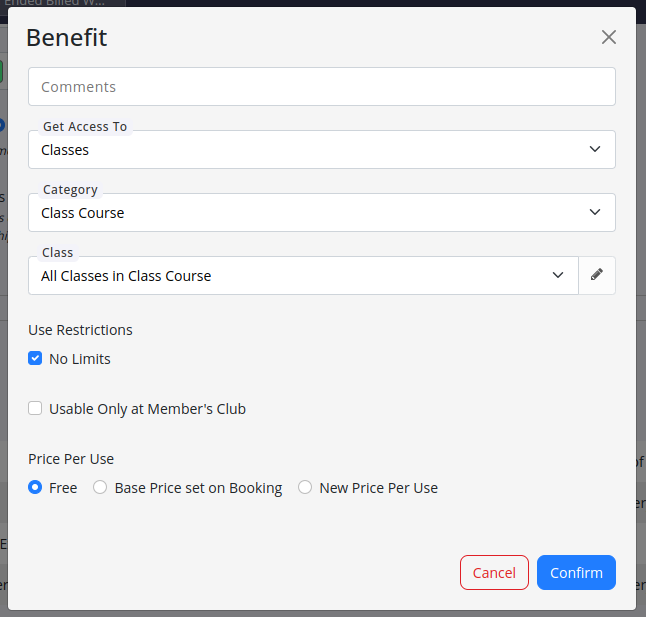Viewport: 646px width, 617px height.
Task: Click the blue Confirm button
Action: coord(576,573)
